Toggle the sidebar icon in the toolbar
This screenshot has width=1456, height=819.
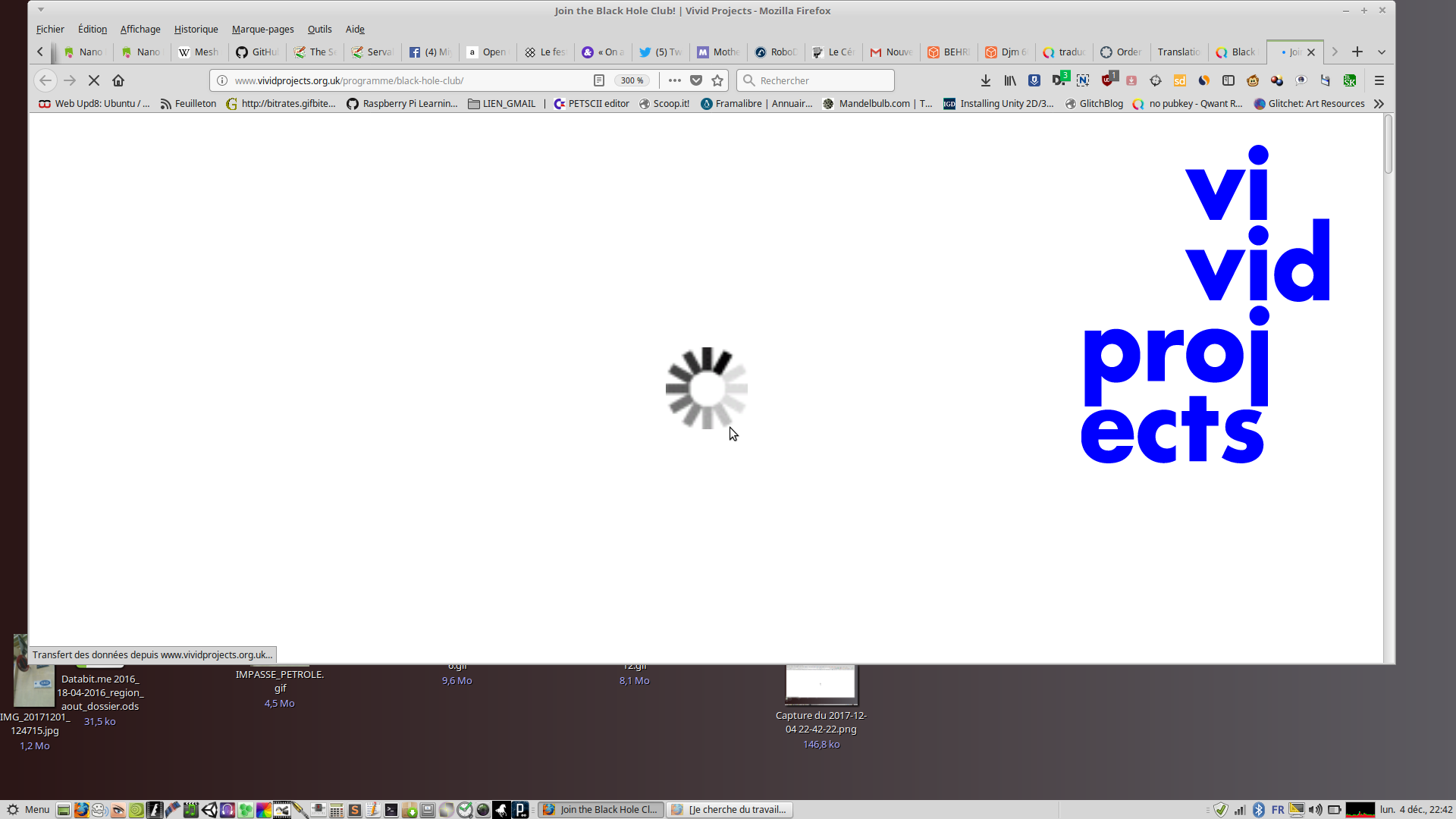pyautogui.click(x=1228, y=80)
